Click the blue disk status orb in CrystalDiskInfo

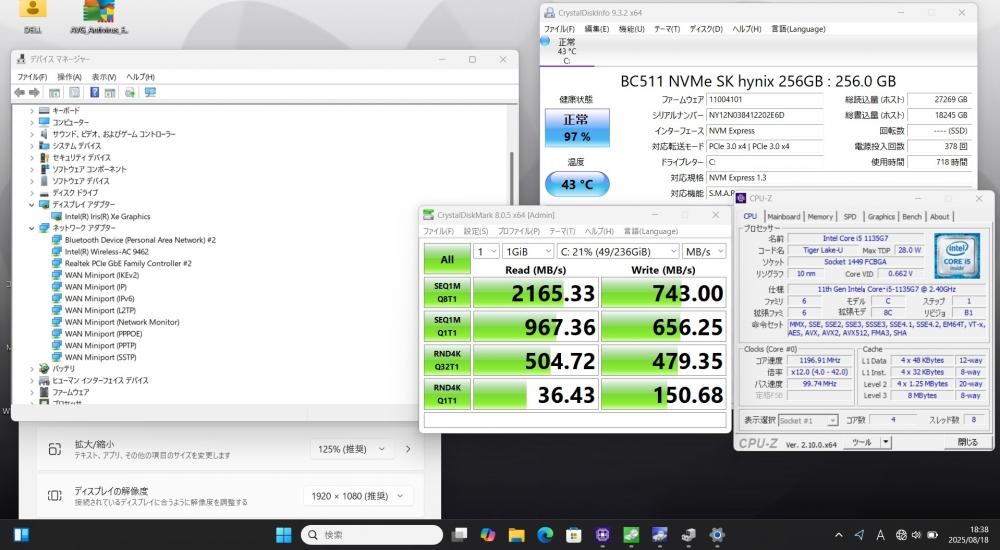tap(545, 41)
